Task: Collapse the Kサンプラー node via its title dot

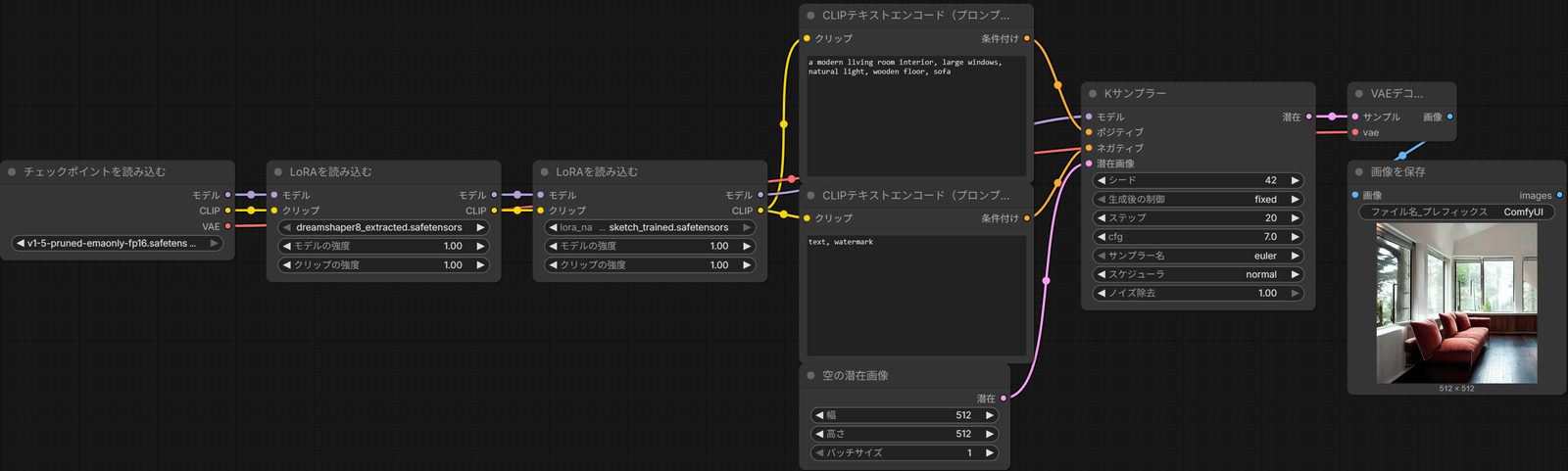Action: pos(1093,94)
